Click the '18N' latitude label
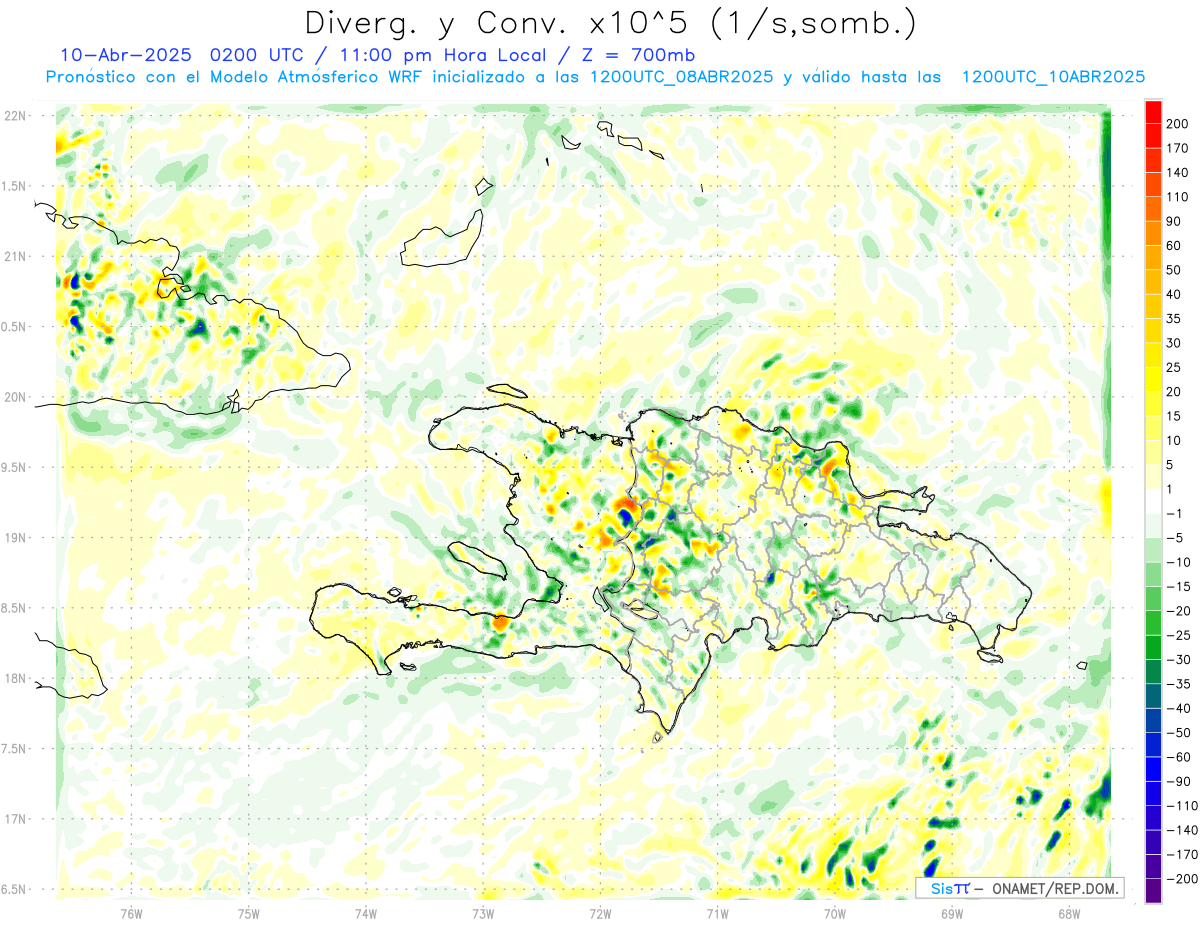Screen dimensions: 1200x927 click(x=14, y=678)
